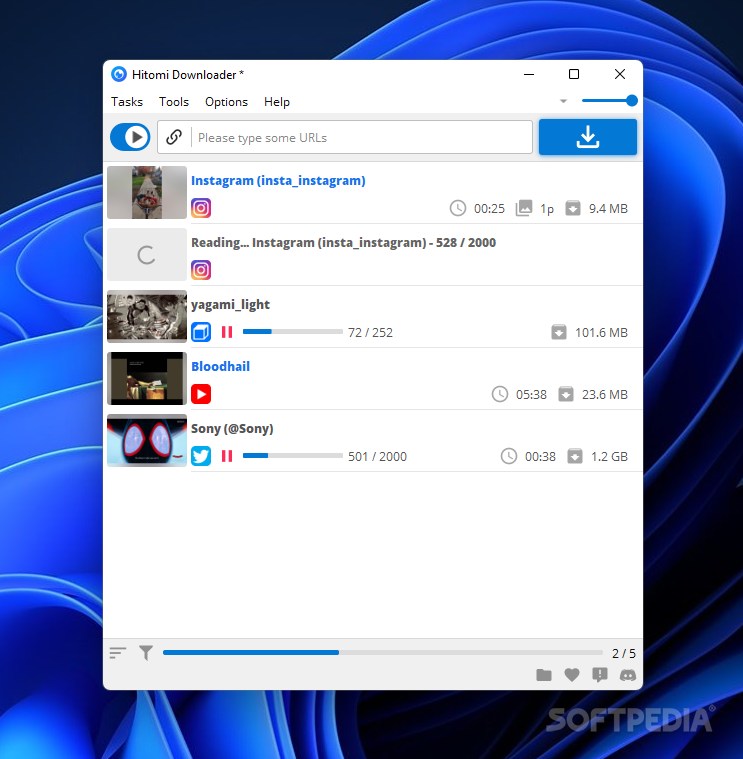Click the '23.6 MB' size value
The width and height of the screenshot is (743, 759).
tap(605, 395)
